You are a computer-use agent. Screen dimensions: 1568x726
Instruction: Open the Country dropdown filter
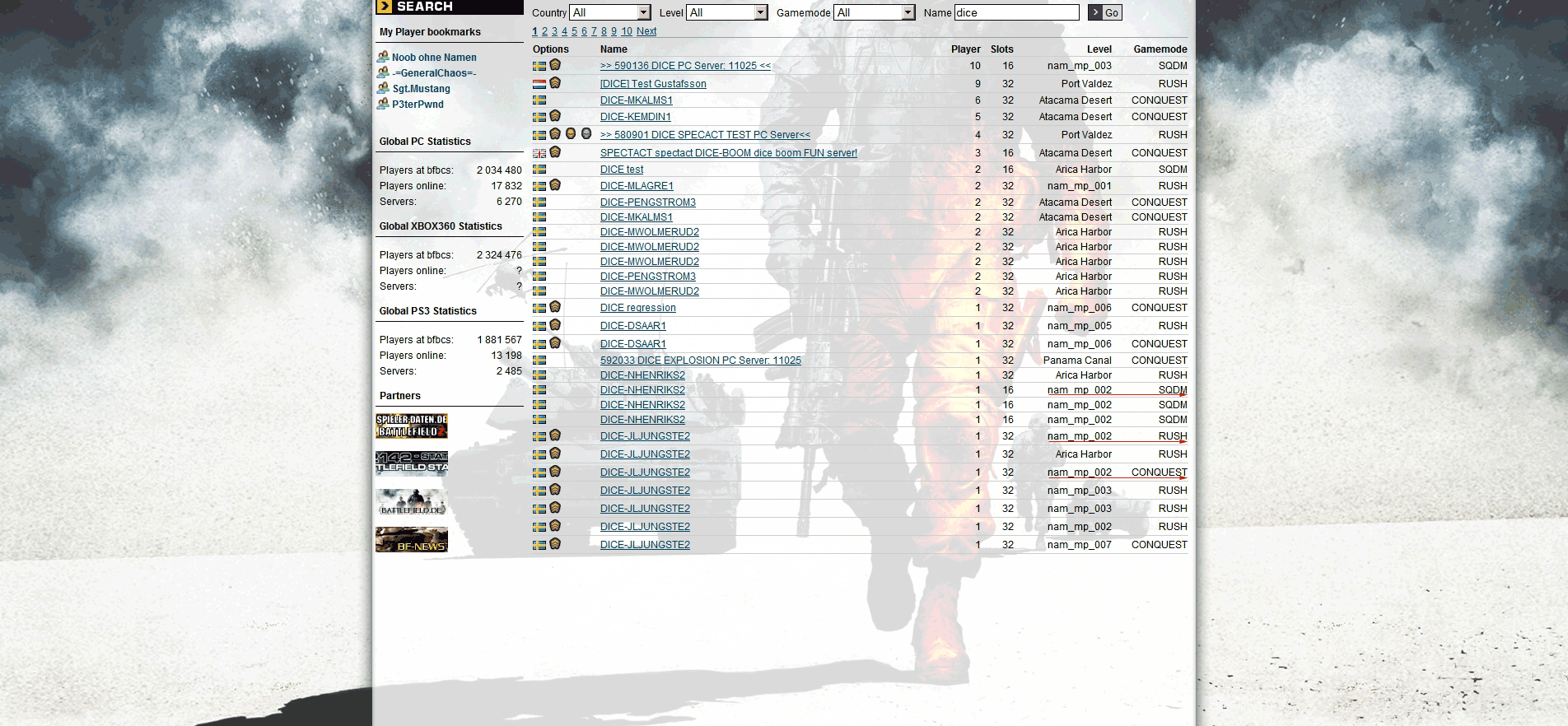[x=610, y=12]
